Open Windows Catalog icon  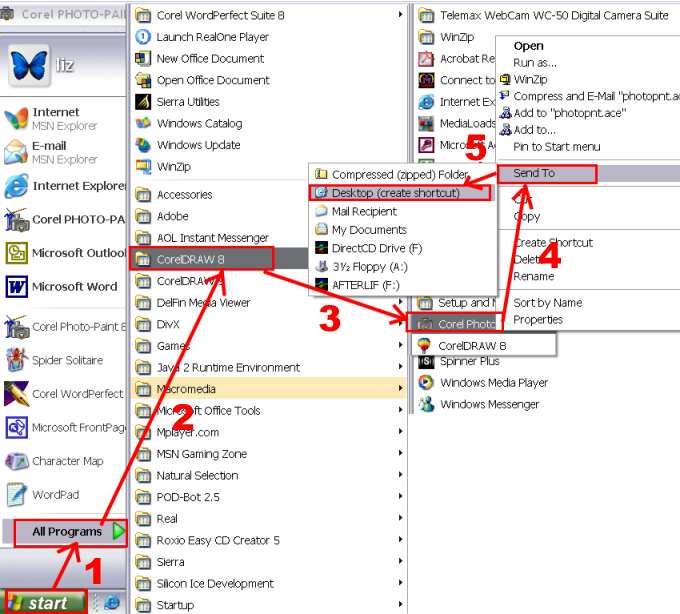tap(143, 124)
